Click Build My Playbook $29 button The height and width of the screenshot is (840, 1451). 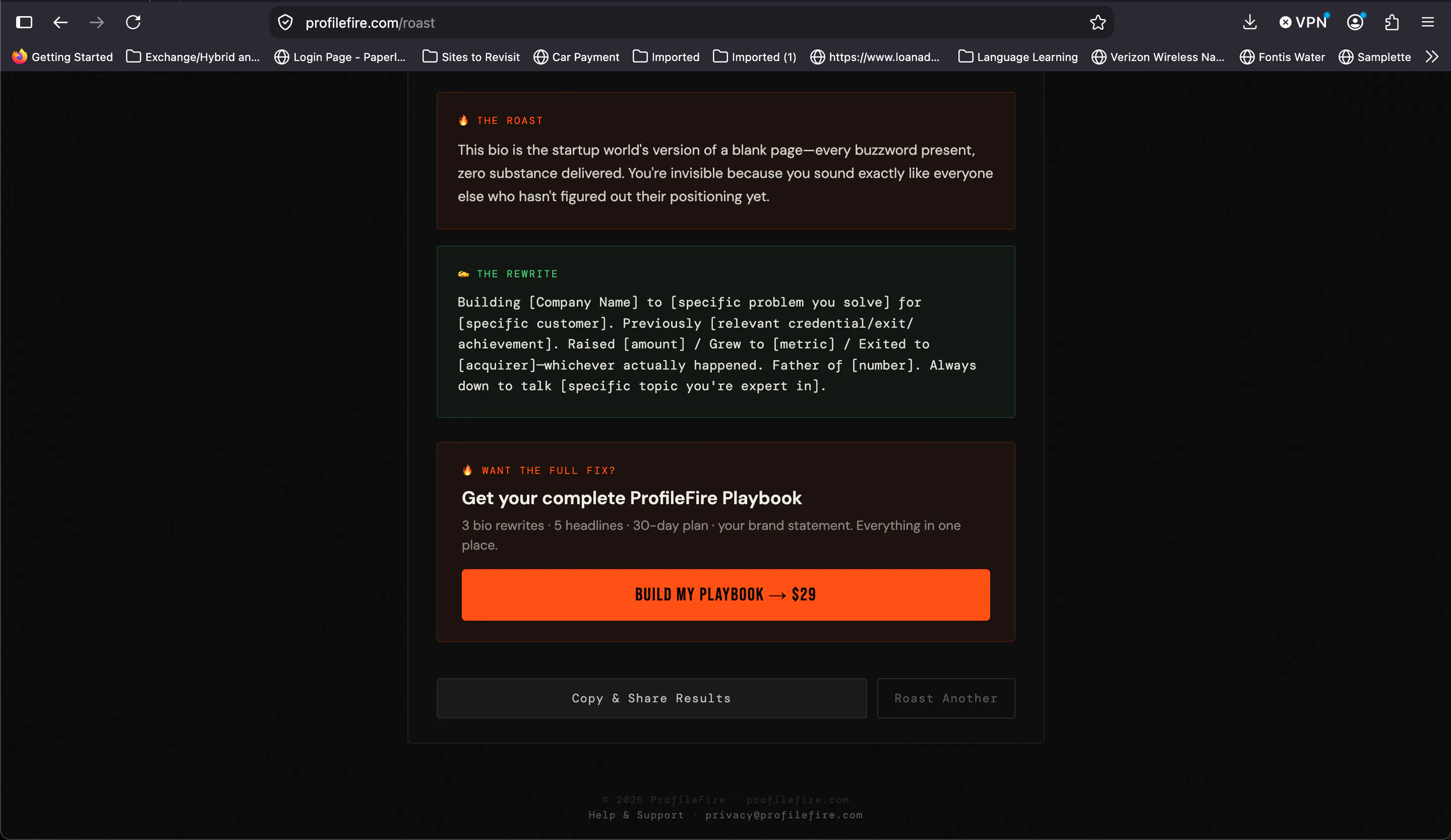[x=725, y=595]
